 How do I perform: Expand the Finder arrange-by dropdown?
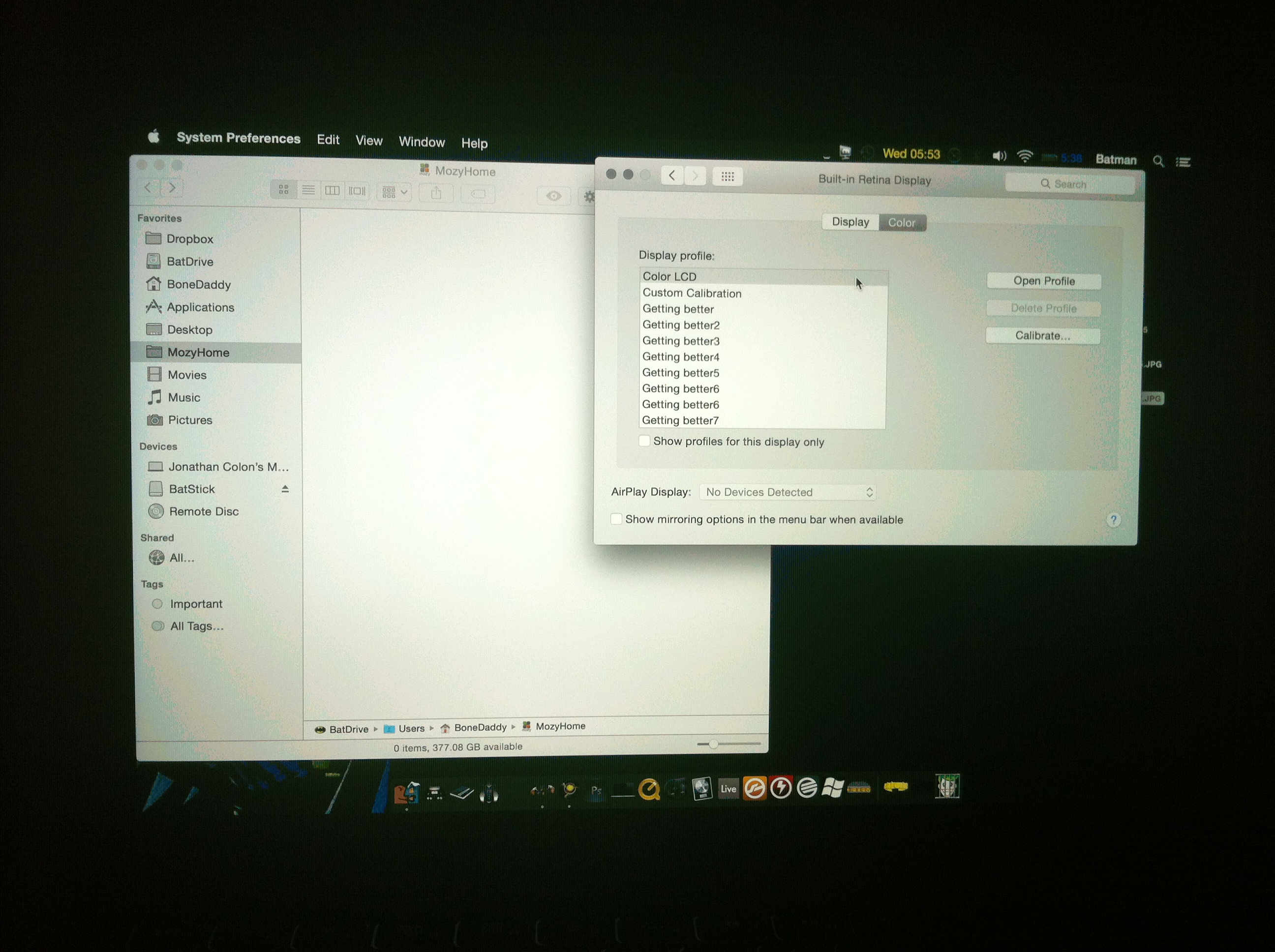395,192
